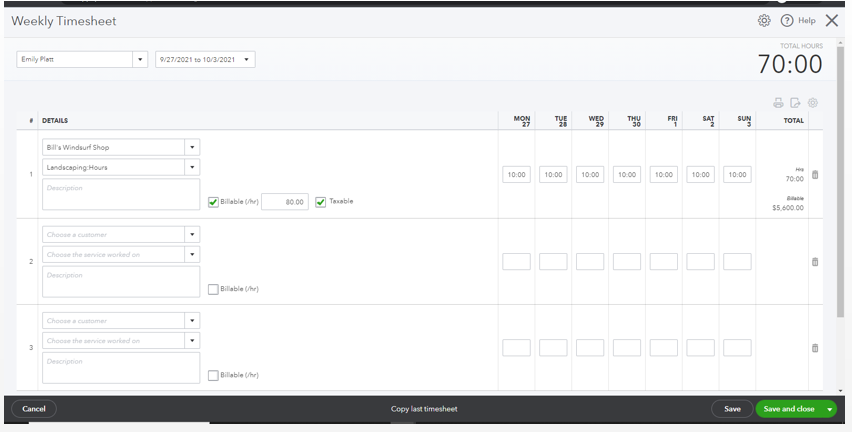
Task: Open row 3 Choose a customer dropdown
Action: (192, 321)
